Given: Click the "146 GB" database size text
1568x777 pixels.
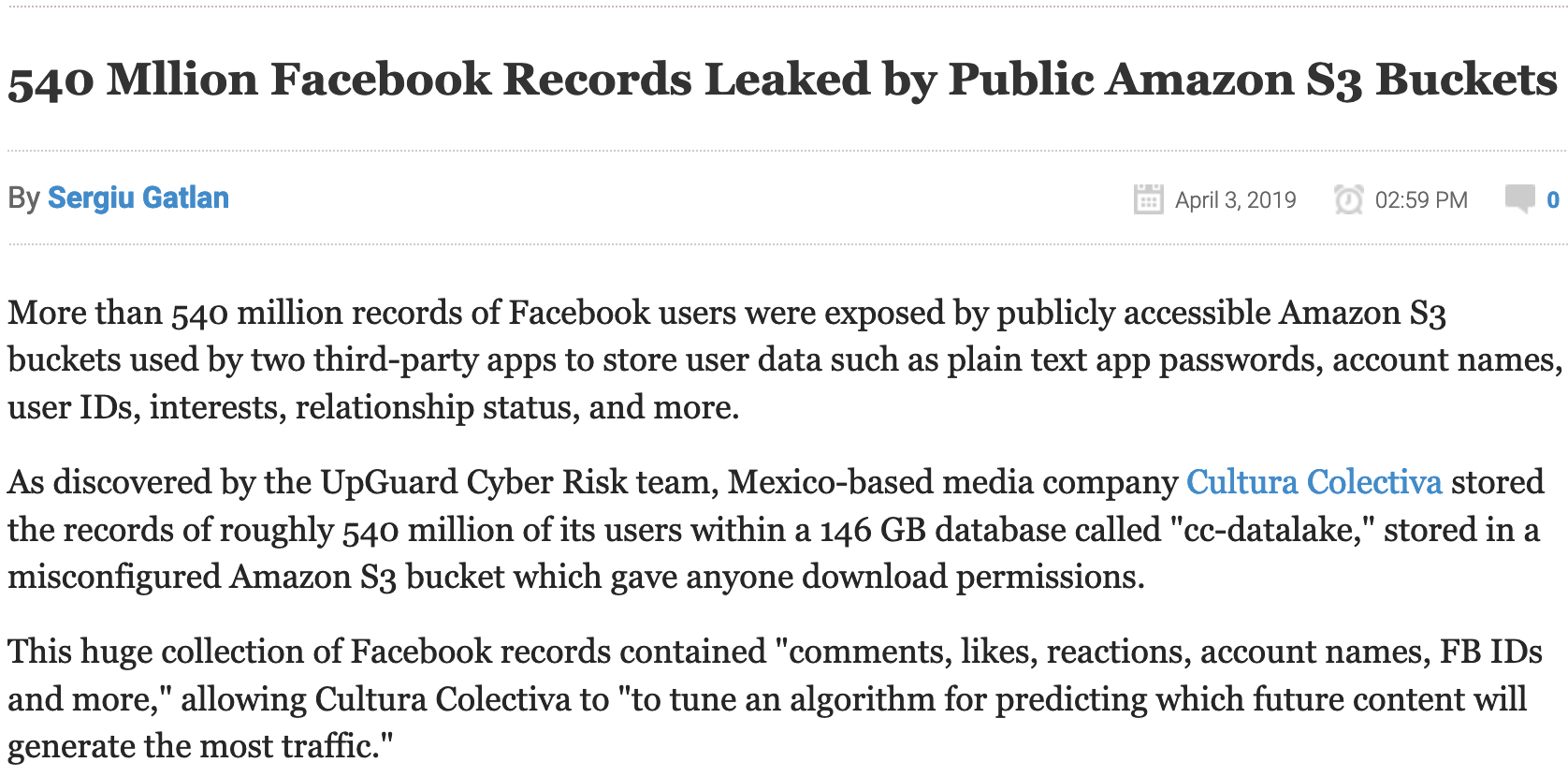Looking at the screenshot, I should [872, 530].
